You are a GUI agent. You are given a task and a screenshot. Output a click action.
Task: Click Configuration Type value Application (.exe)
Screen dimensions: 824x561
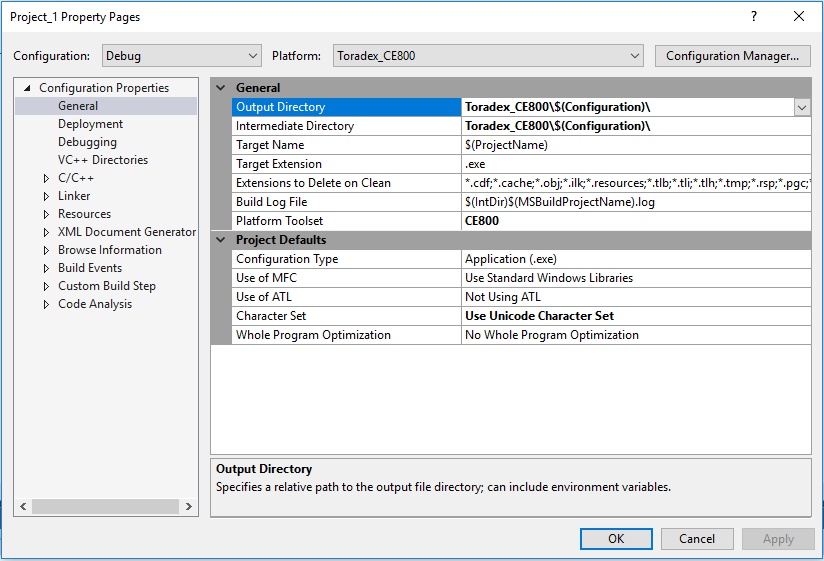click(x=511, y=259)
